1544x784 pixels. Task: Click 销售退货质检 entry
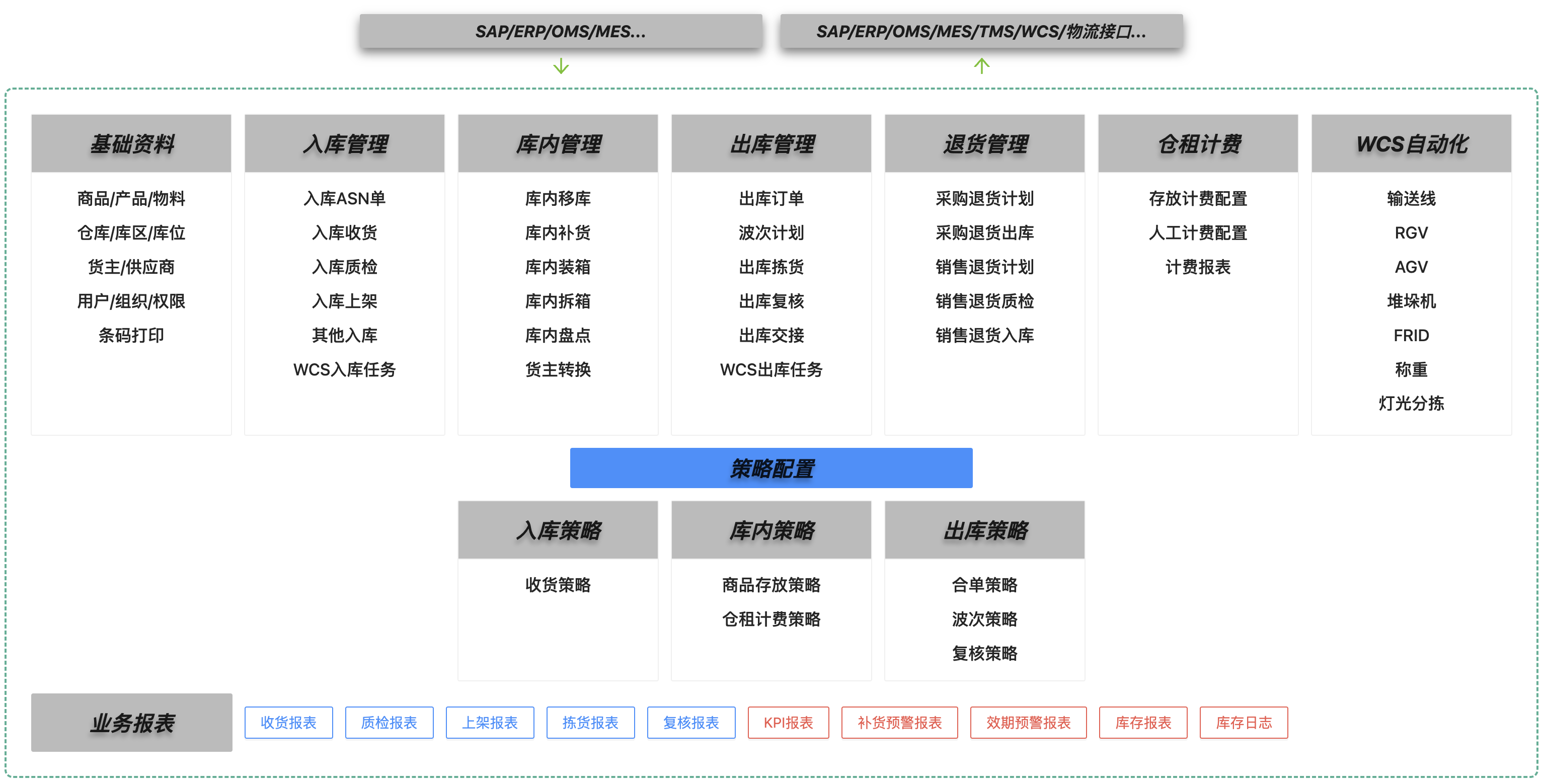coord(985,301)
